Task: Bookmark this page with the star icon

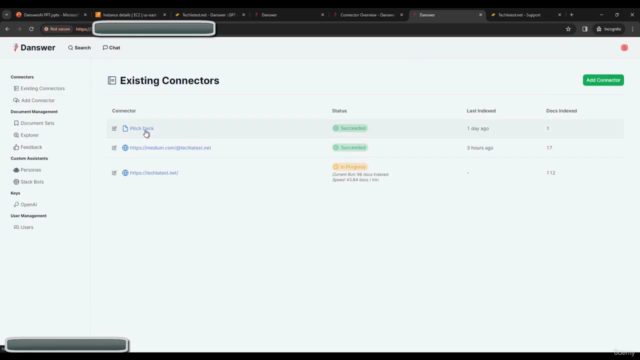Action: click(568, 29)
